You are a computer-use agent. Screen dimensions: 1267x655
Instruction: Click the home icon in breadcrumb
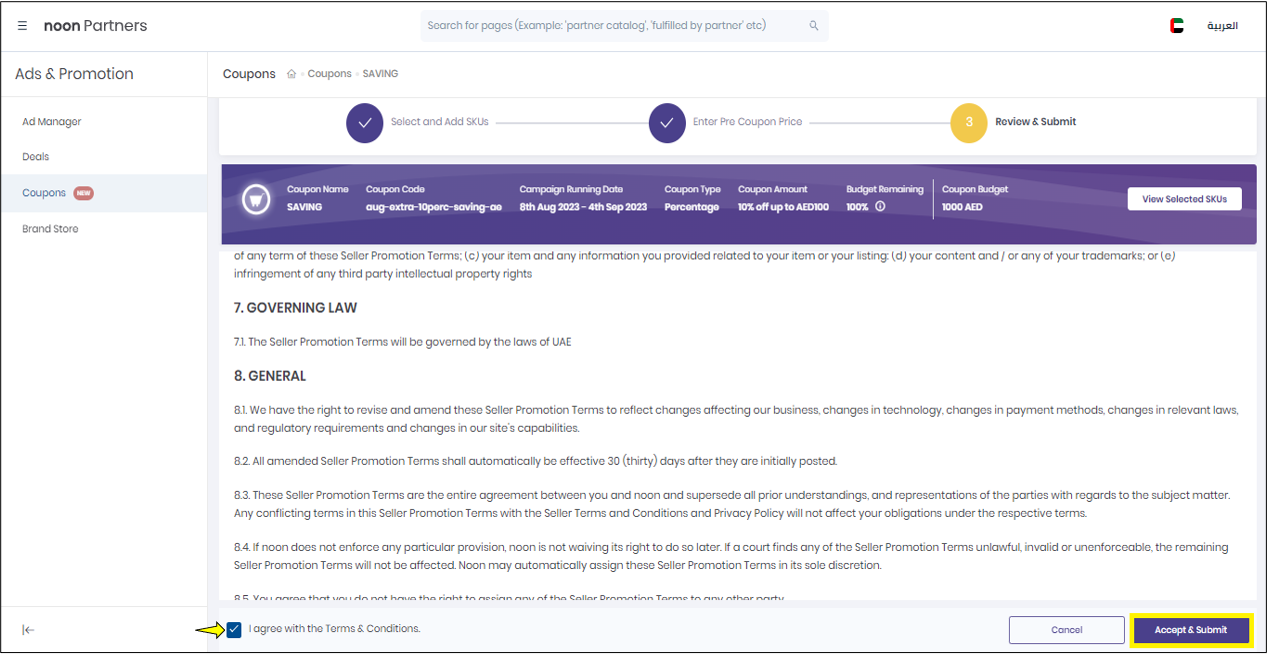291,74
